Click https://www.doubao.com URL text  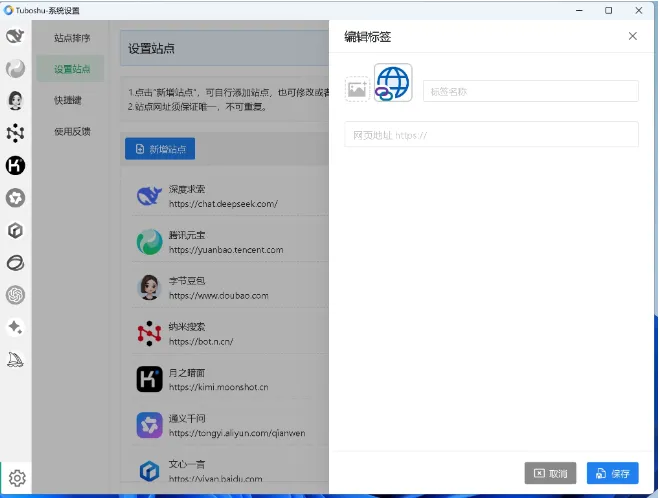218,296
